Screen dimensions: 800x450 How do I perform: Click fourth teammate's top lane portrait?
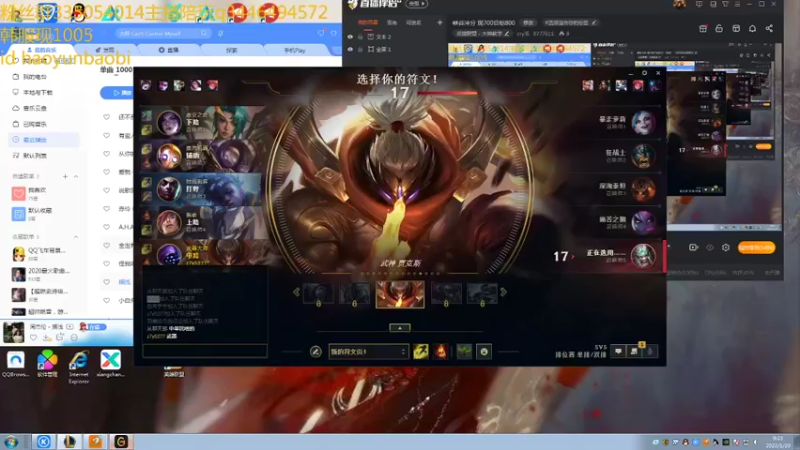(x=169, y=222)
